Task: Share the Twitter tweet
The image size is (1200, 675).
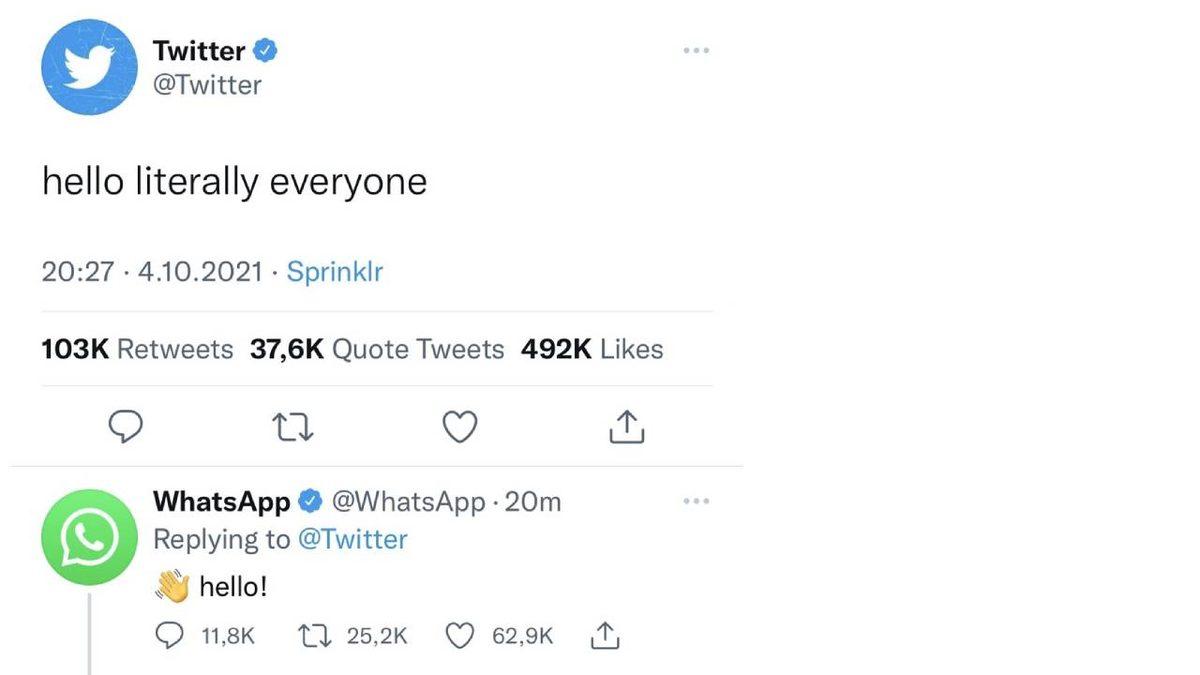Action: (x=626, y=426)
